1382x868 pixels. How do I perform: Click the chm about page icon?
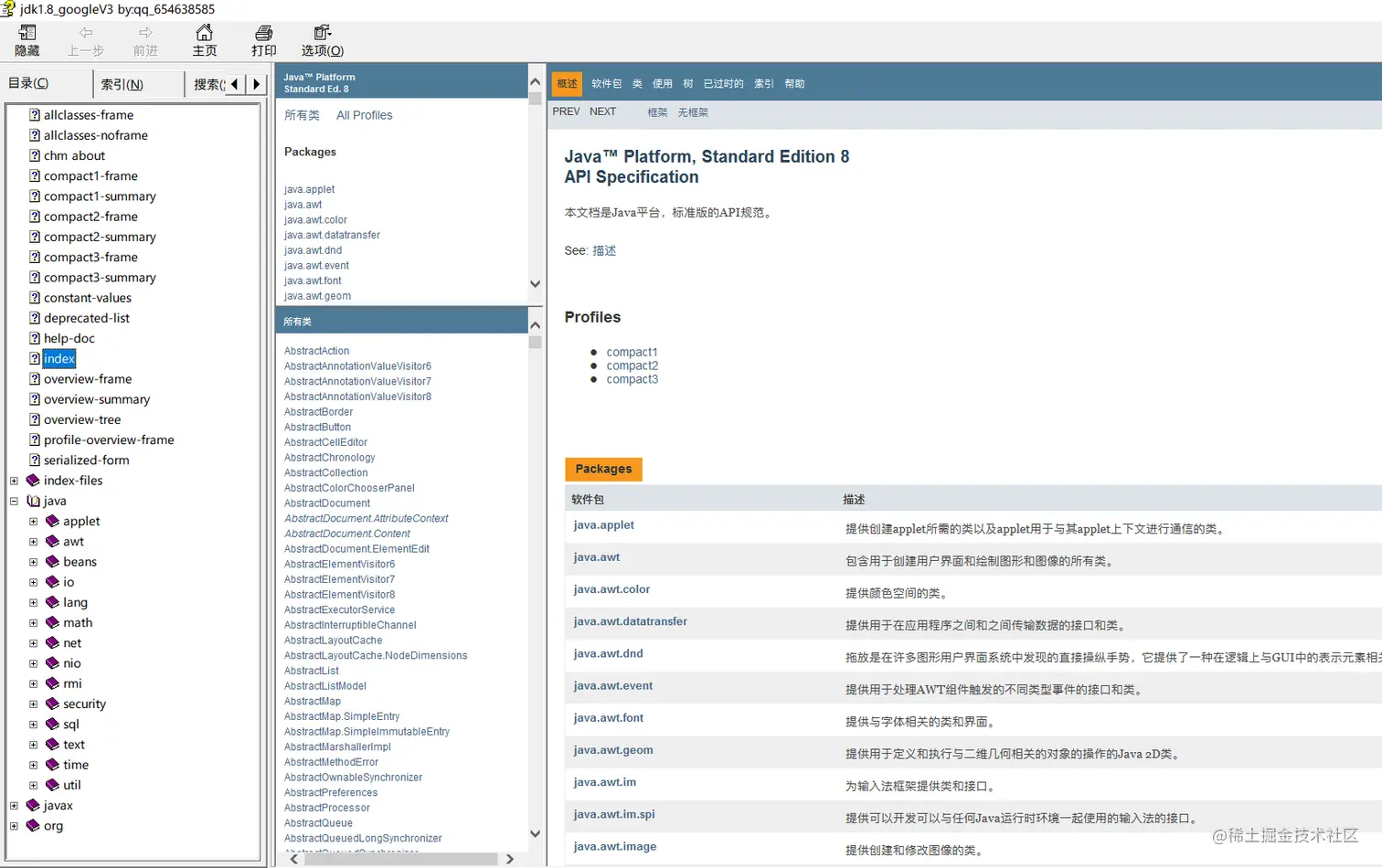click(x=35, y=155)
